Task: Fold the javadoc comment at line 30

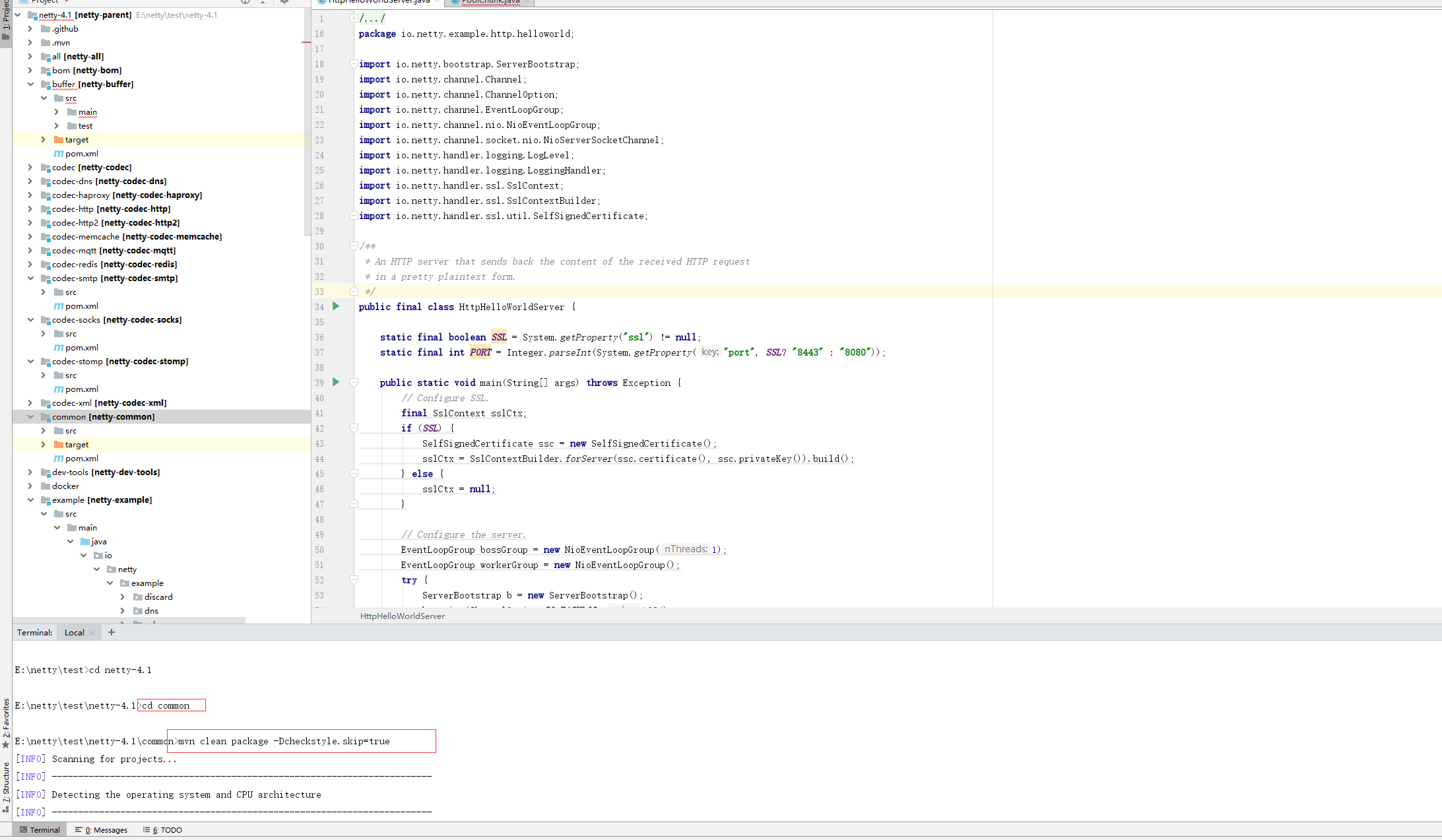Action: 354,245
